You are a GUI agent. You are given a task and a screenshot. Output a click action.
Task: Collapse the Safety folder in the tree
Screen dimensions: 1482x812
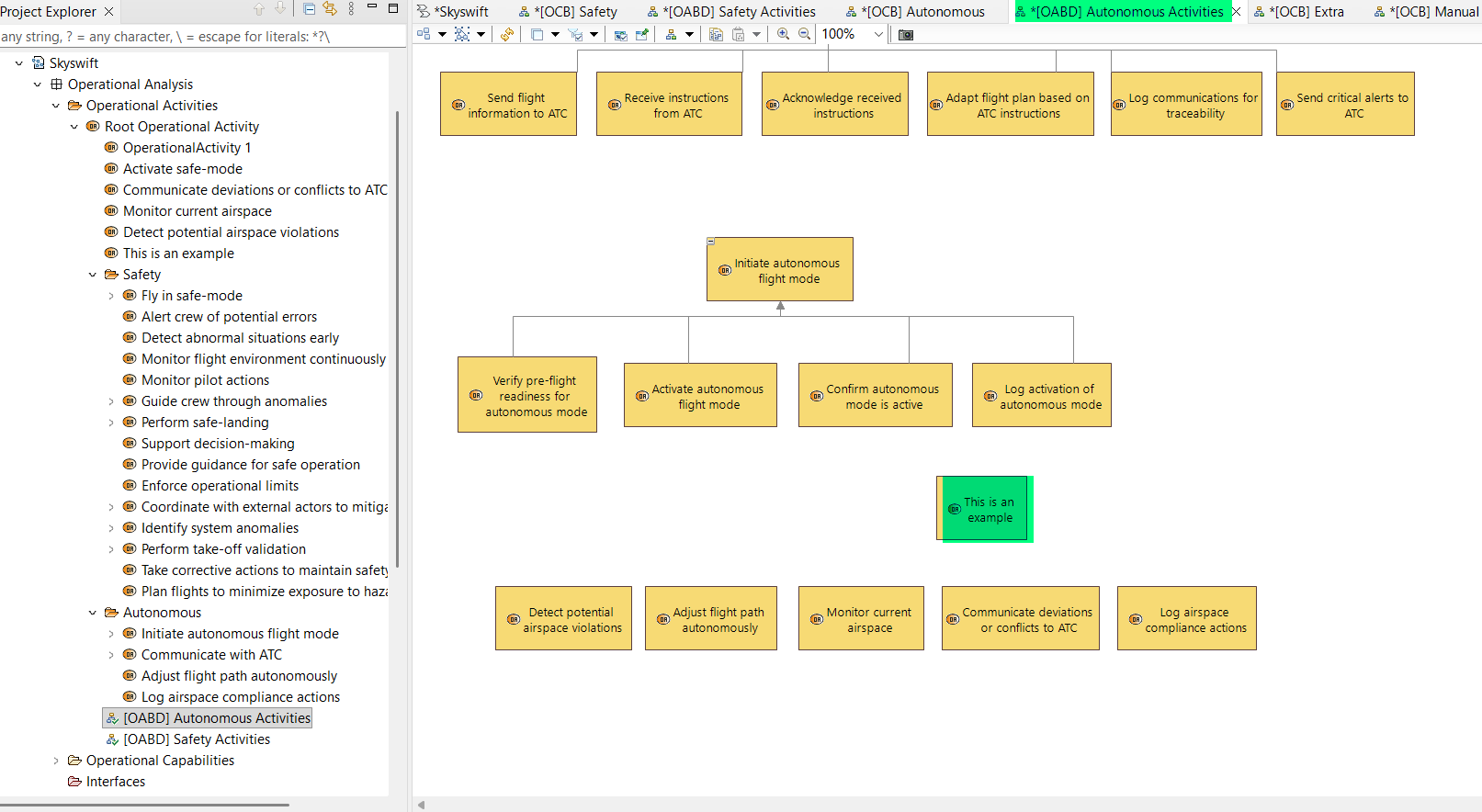(93, 275)
